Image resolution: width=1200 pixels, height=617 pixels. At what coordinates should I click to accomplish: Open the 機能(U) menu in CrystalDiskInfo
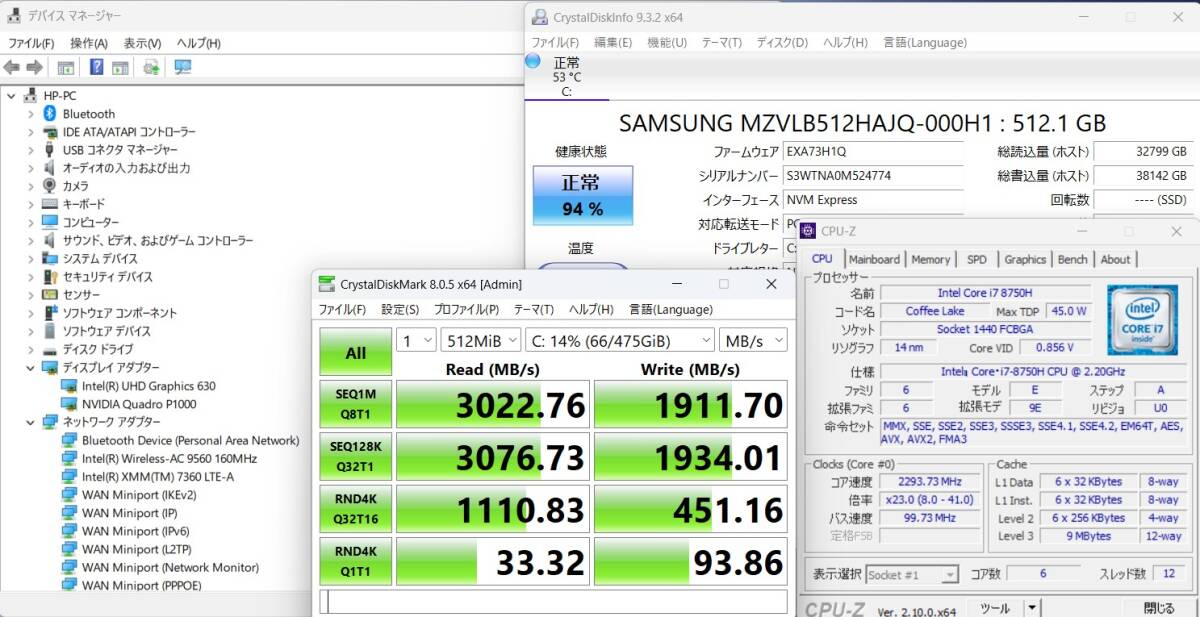pos(667,43)
